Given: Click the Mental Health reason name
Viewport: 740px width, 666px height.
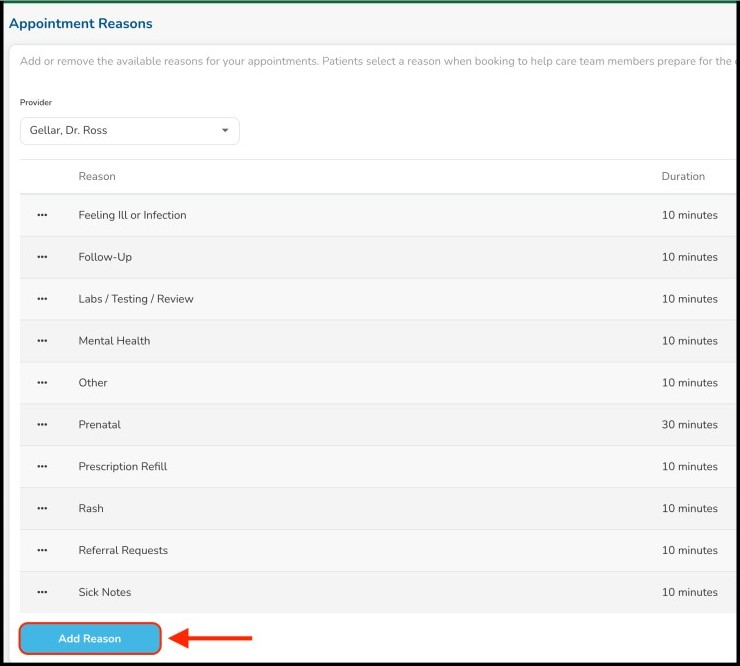Looking at the screenshot, I should 114,341.
